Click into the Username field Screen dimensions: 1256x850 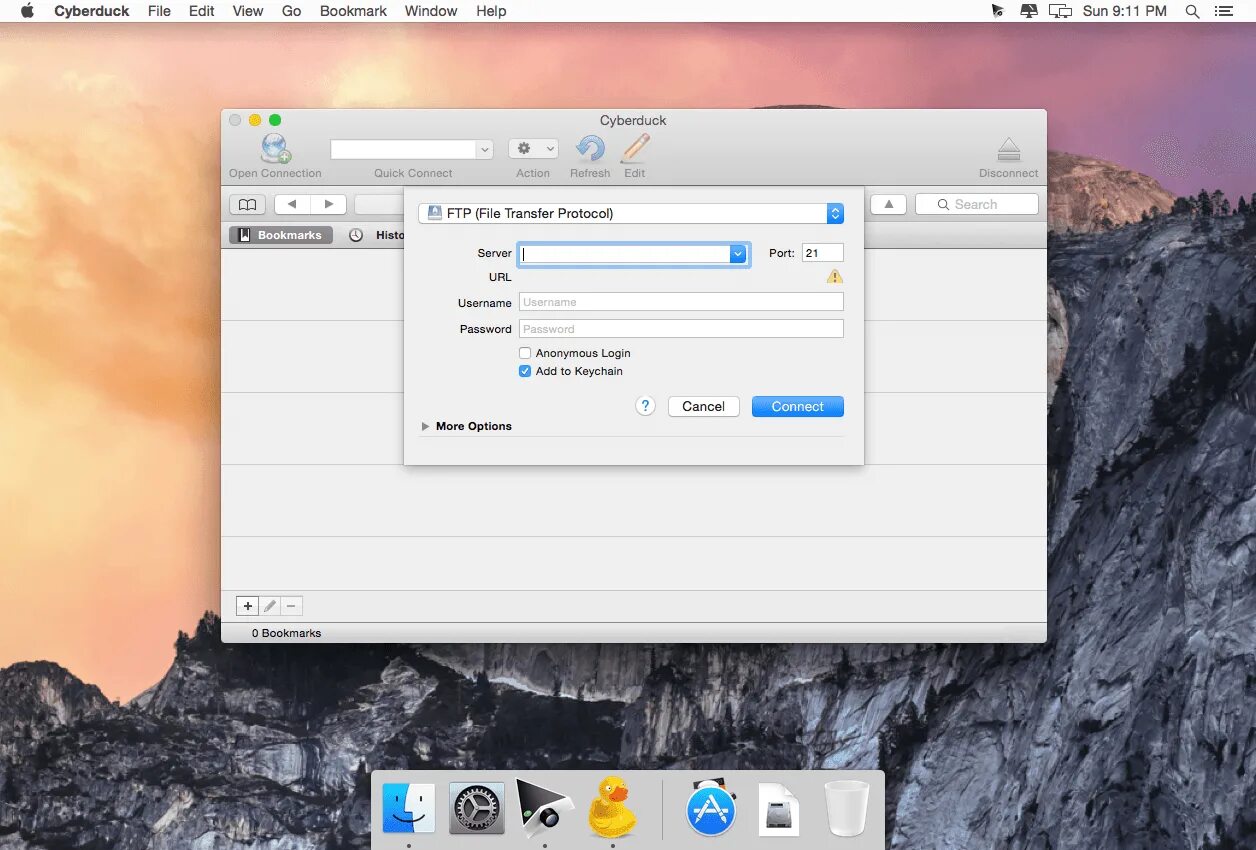681,302
